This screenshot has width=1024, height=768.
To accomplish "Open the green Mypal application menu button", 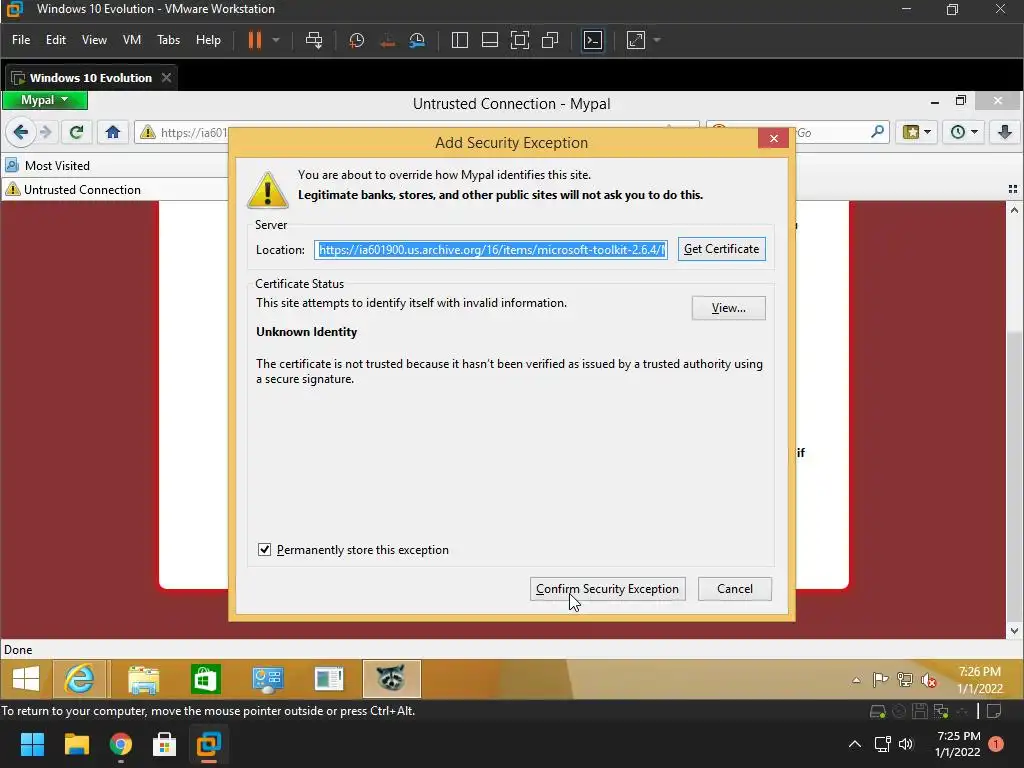I will (x=44, y=100).
